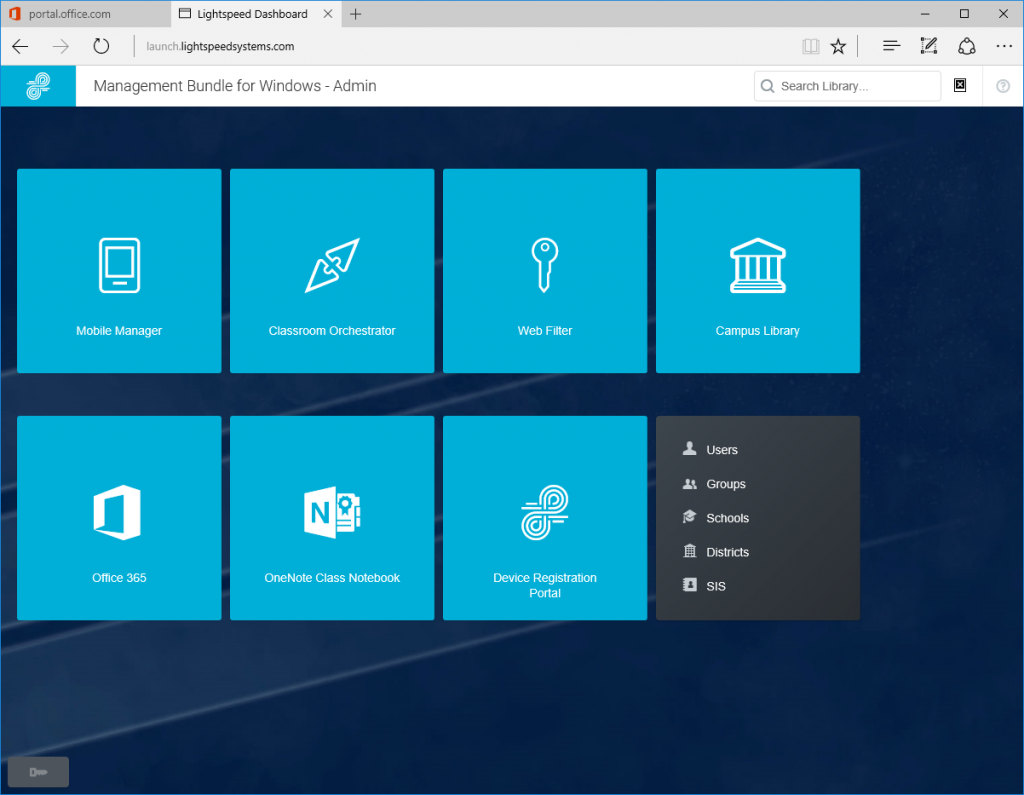Click the browser Share icon
The image size is (1024, 795).
[967, 46]
